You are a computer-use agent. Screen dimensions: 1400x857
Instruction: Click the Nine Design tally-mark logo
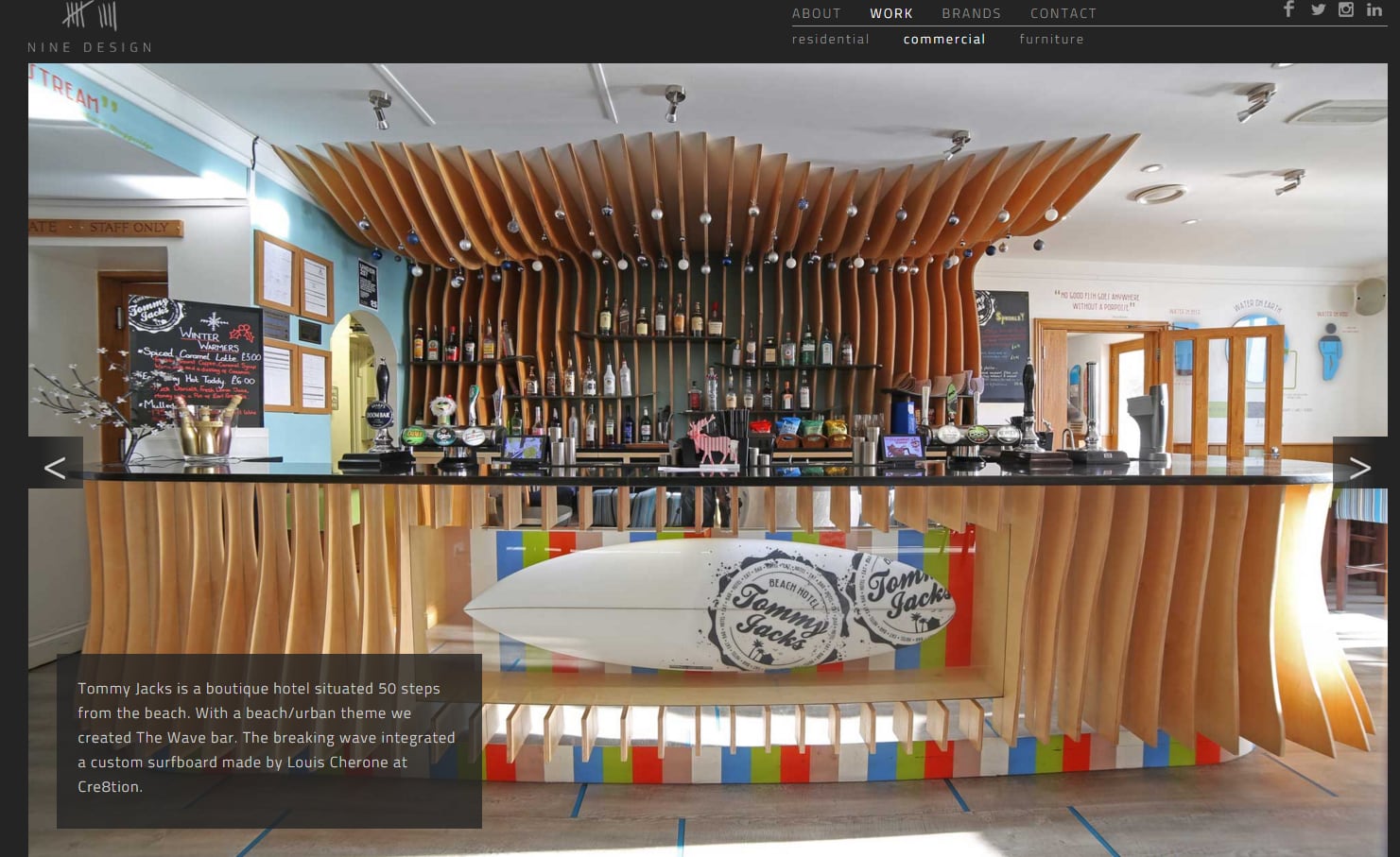click(90, 26)
